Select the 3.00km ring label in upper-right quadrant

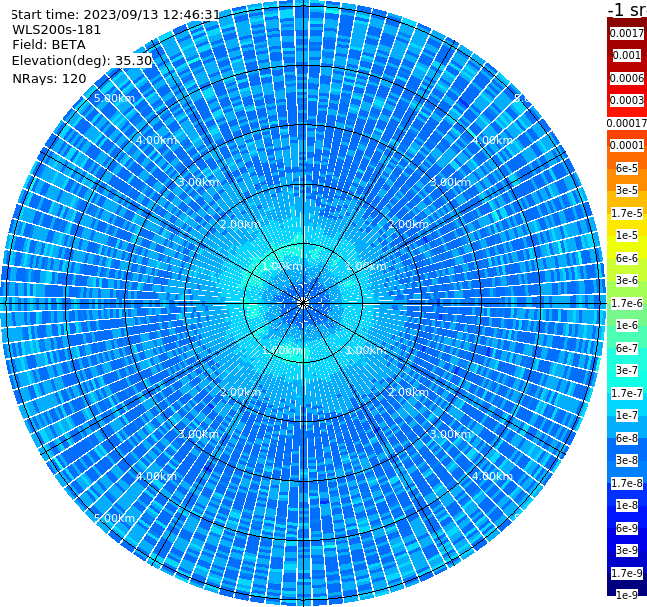[451, 182]
